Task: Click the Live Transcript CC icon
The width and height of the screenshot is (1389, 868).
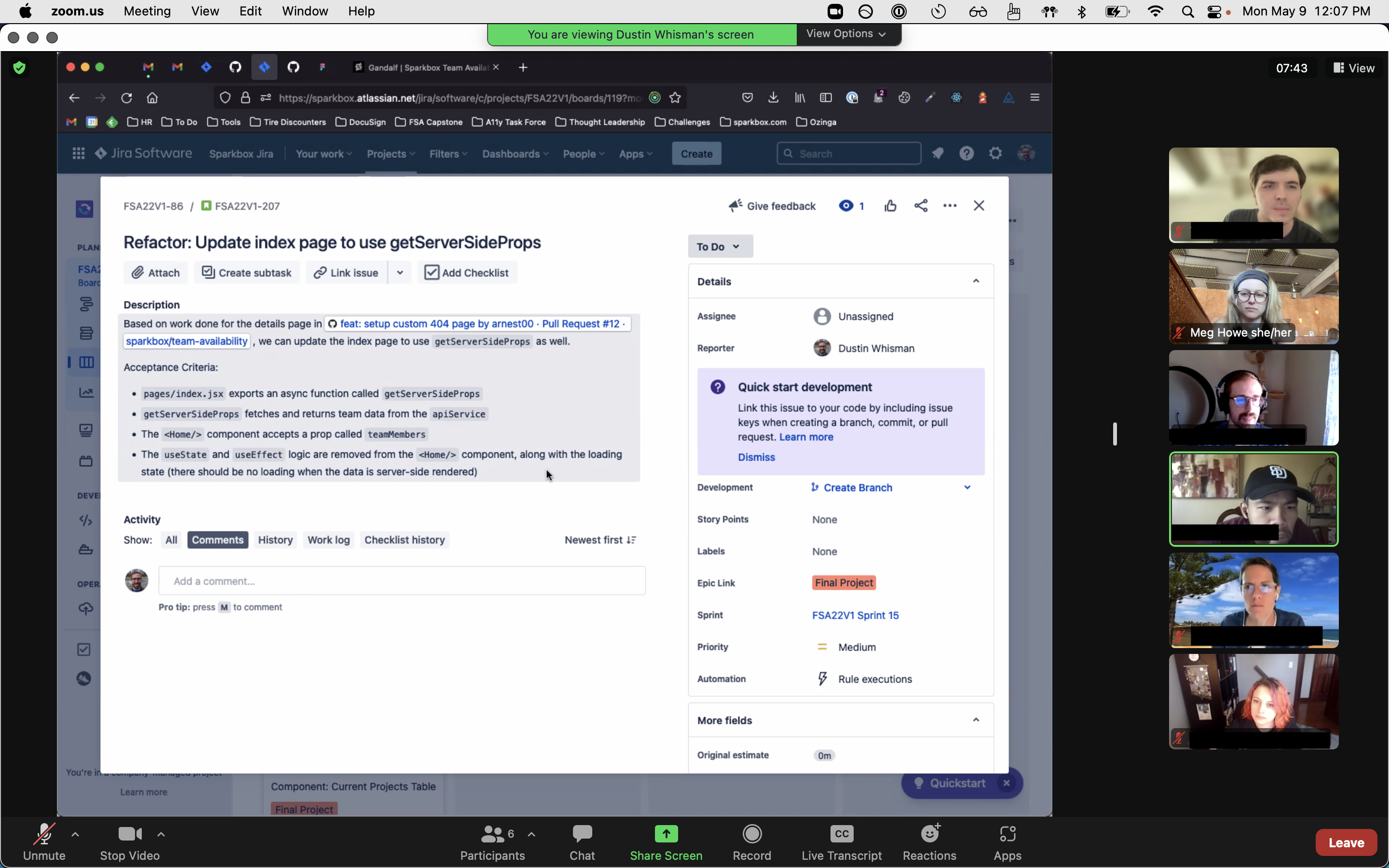Action: point(842,834)
